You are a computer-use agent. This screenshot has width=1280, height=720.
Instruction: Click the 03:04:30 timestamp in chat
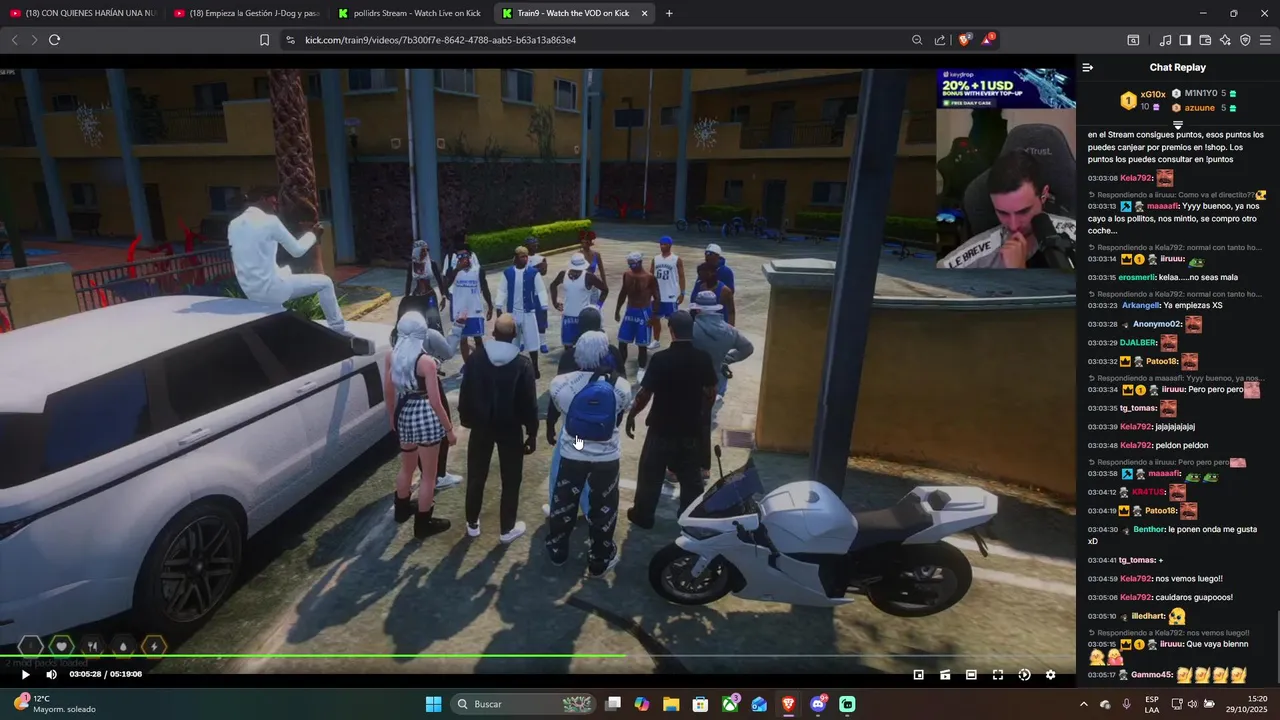click(x=1102, y=529)
